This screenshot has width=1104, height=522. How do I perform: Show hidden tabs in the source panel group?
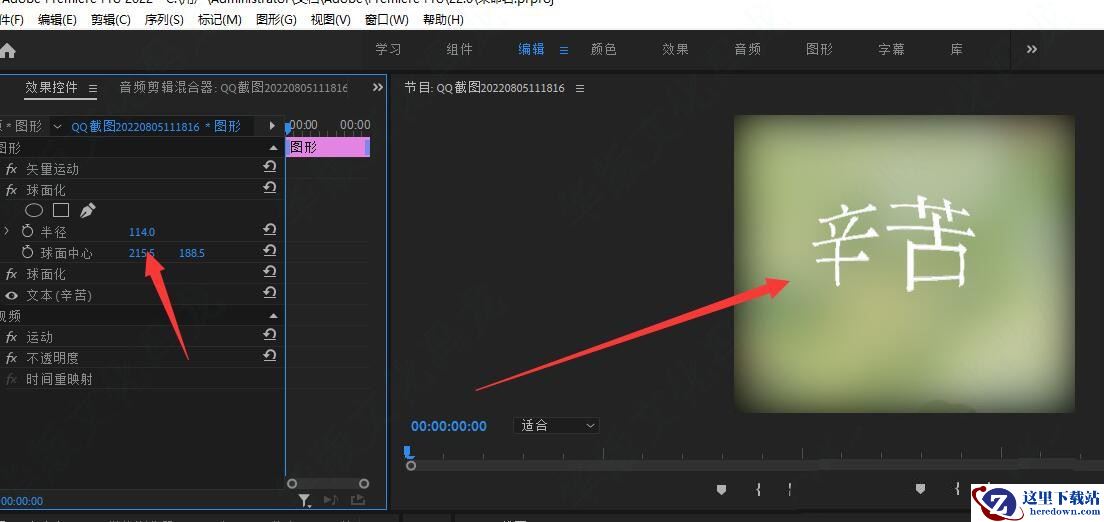(x=377, y=87)
